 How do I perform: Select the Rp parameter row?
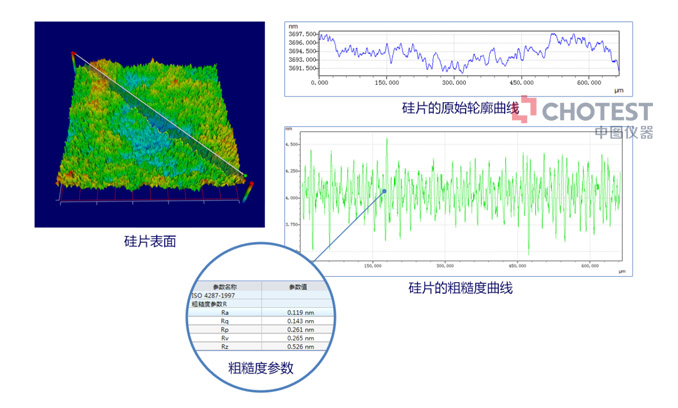click(x=223, y=330)
